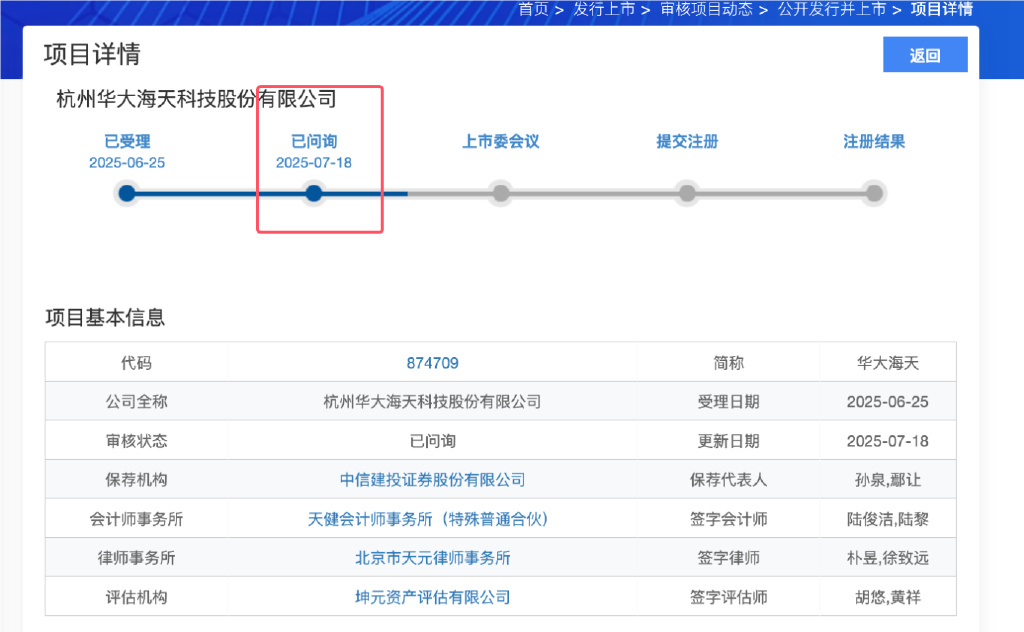Click the 已问询 timeline dot
Image resolution: width=1024 pixels, height=632 pixels.
click(x=314, y=193)
